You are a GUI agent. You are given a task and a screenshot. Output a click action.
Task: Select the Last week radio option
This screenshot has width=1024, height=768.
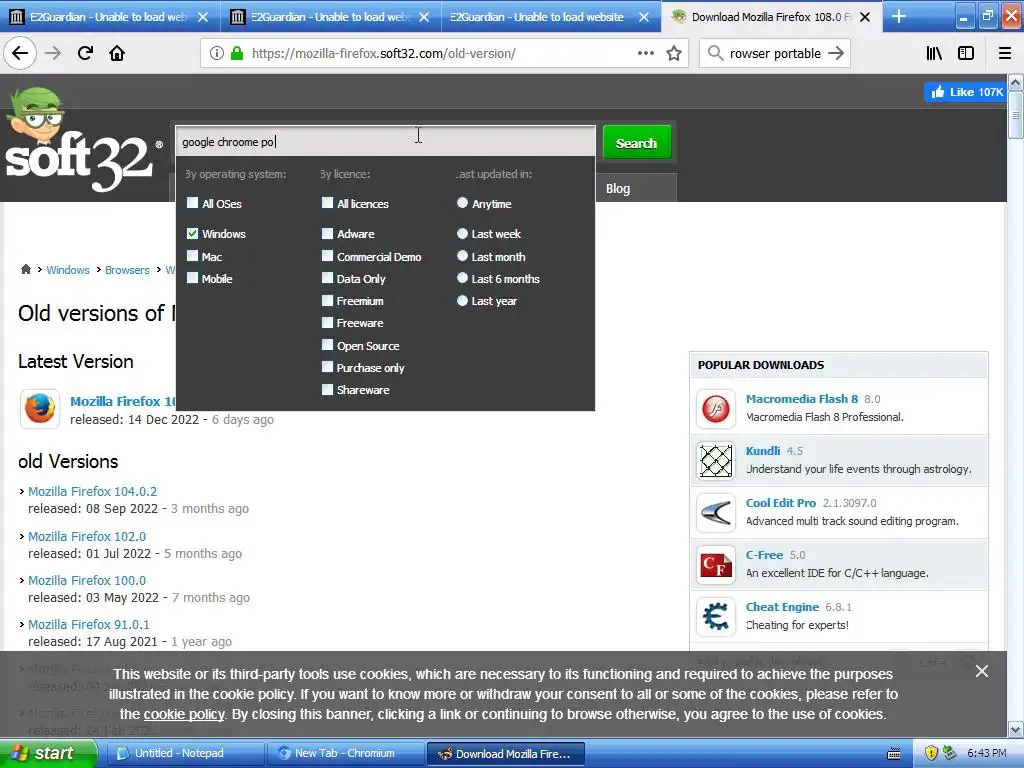click(462, 233)
